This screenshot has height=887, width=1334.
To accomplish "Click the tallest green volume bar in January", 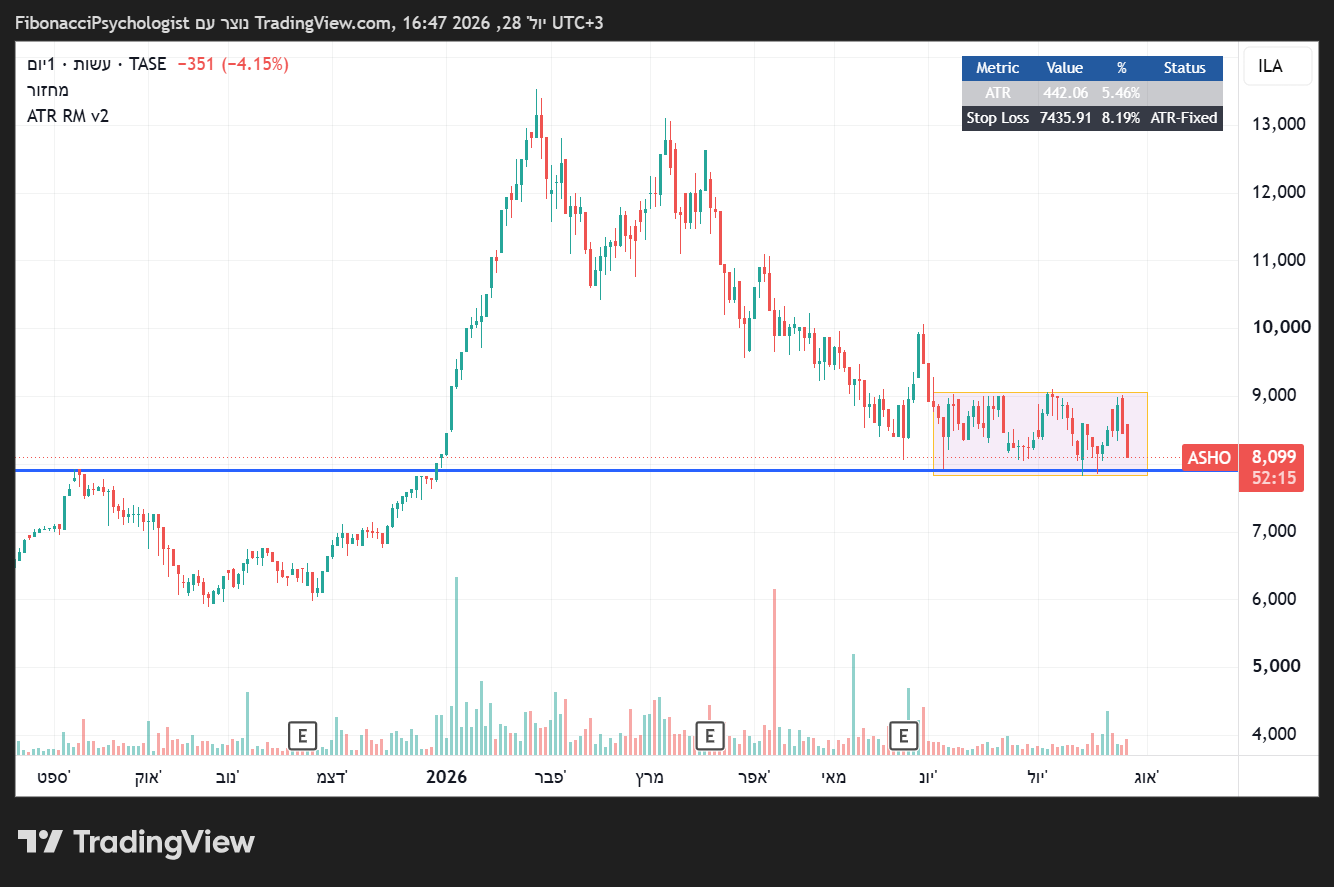I will pyautogui.click(x=456, y=665).
